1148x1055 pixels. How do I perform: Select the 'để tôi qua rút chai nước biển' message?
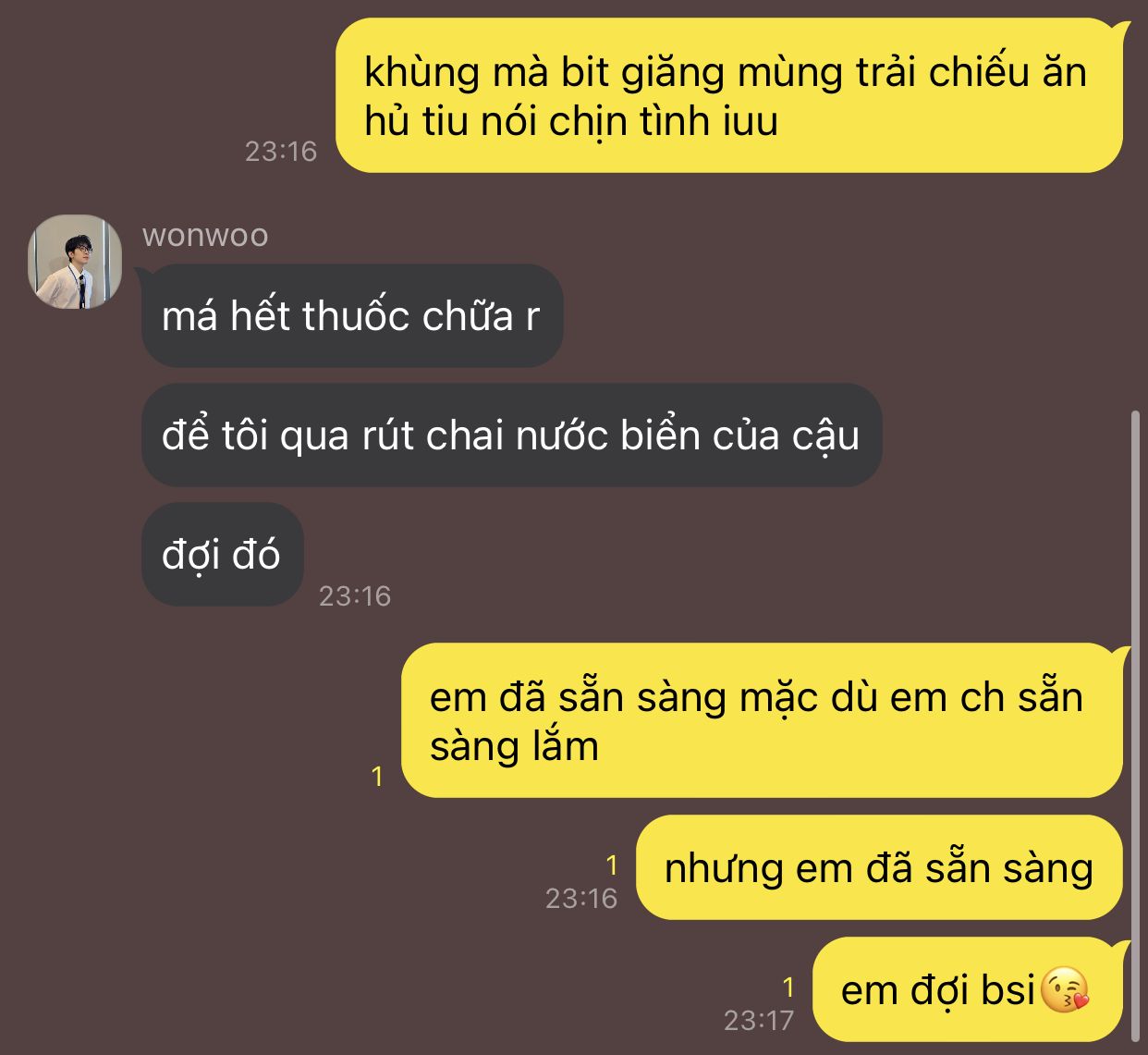click(511, 435)
